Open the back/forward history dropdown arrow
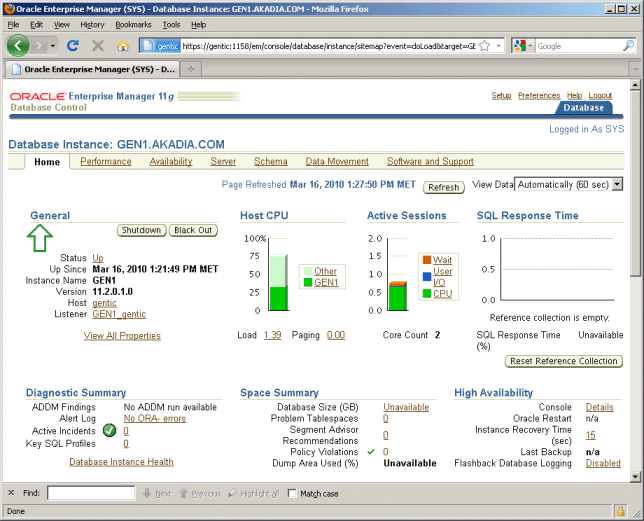 pos(53,46)
